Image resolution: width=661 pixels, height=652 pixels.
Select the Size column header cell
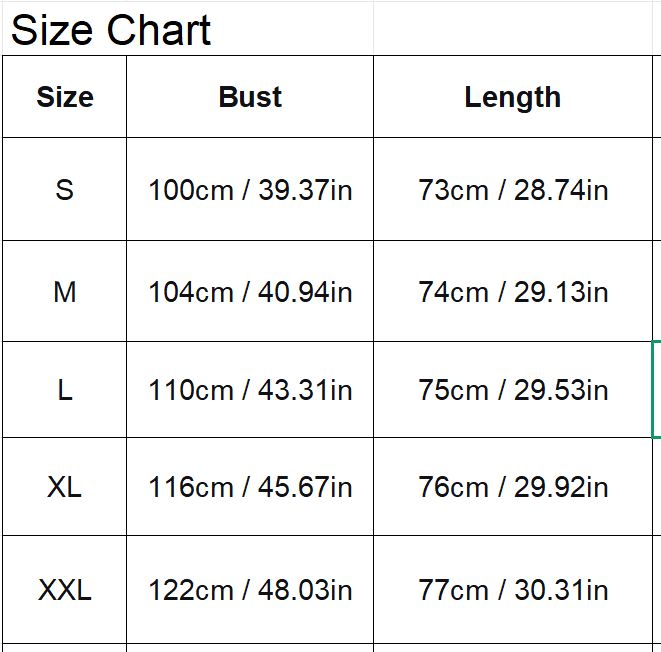[65, 97]
